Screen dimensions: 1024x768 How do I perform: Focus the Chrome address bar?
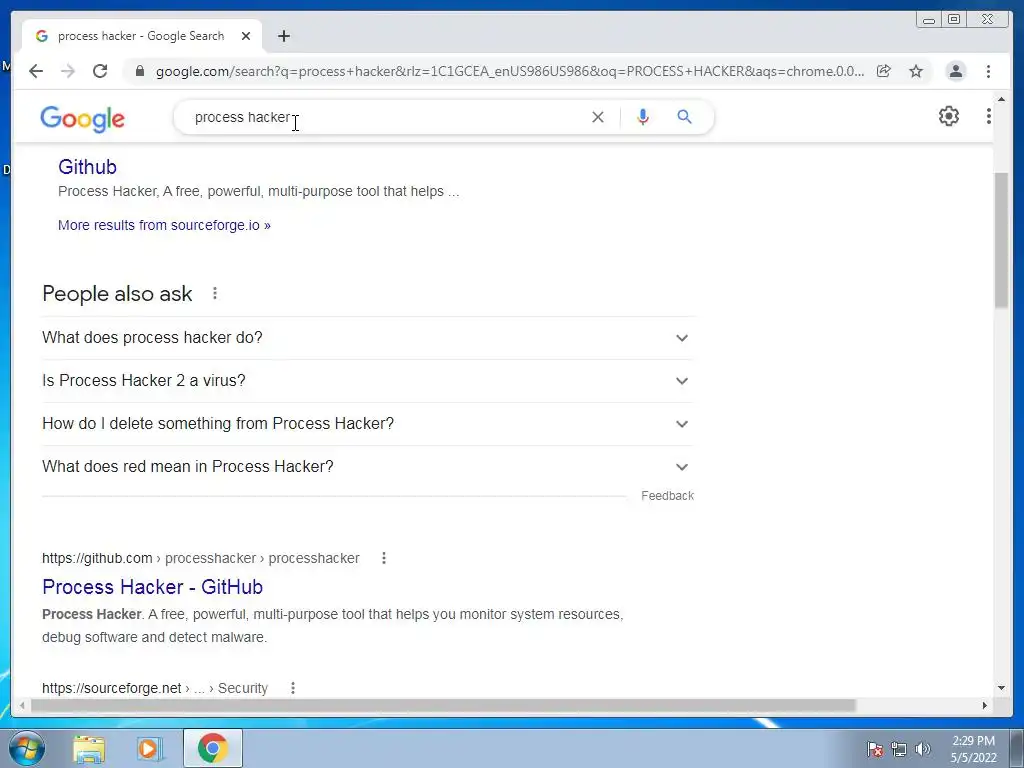tap(509, 71)
